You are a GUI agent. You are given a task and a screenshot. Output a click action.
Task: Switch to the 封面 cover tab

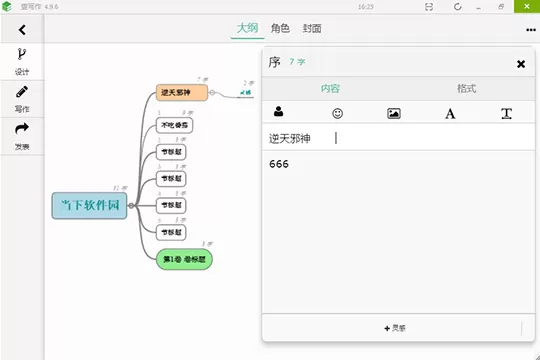(312, 28)
